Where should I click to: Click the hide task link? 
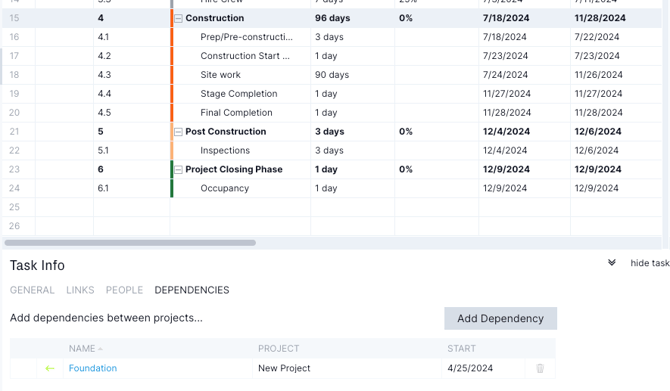coord(650,263)
